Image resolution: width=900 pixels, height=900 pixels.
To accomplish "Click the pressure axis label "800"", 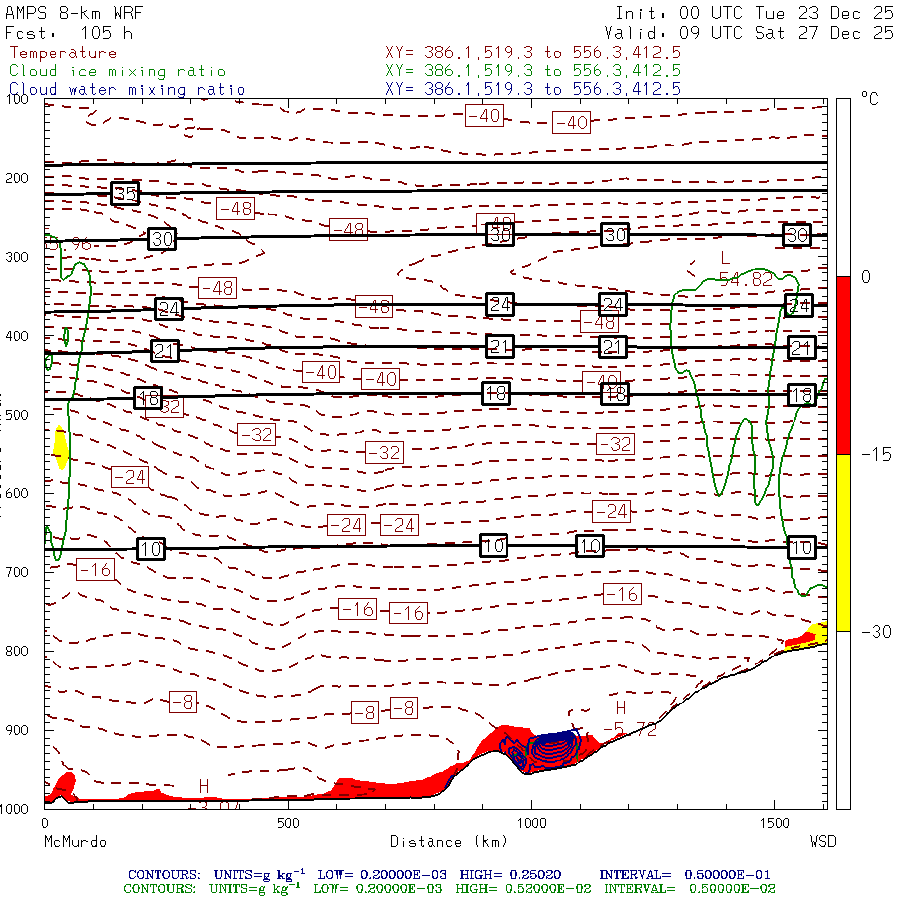I will [x=17, y=651].
